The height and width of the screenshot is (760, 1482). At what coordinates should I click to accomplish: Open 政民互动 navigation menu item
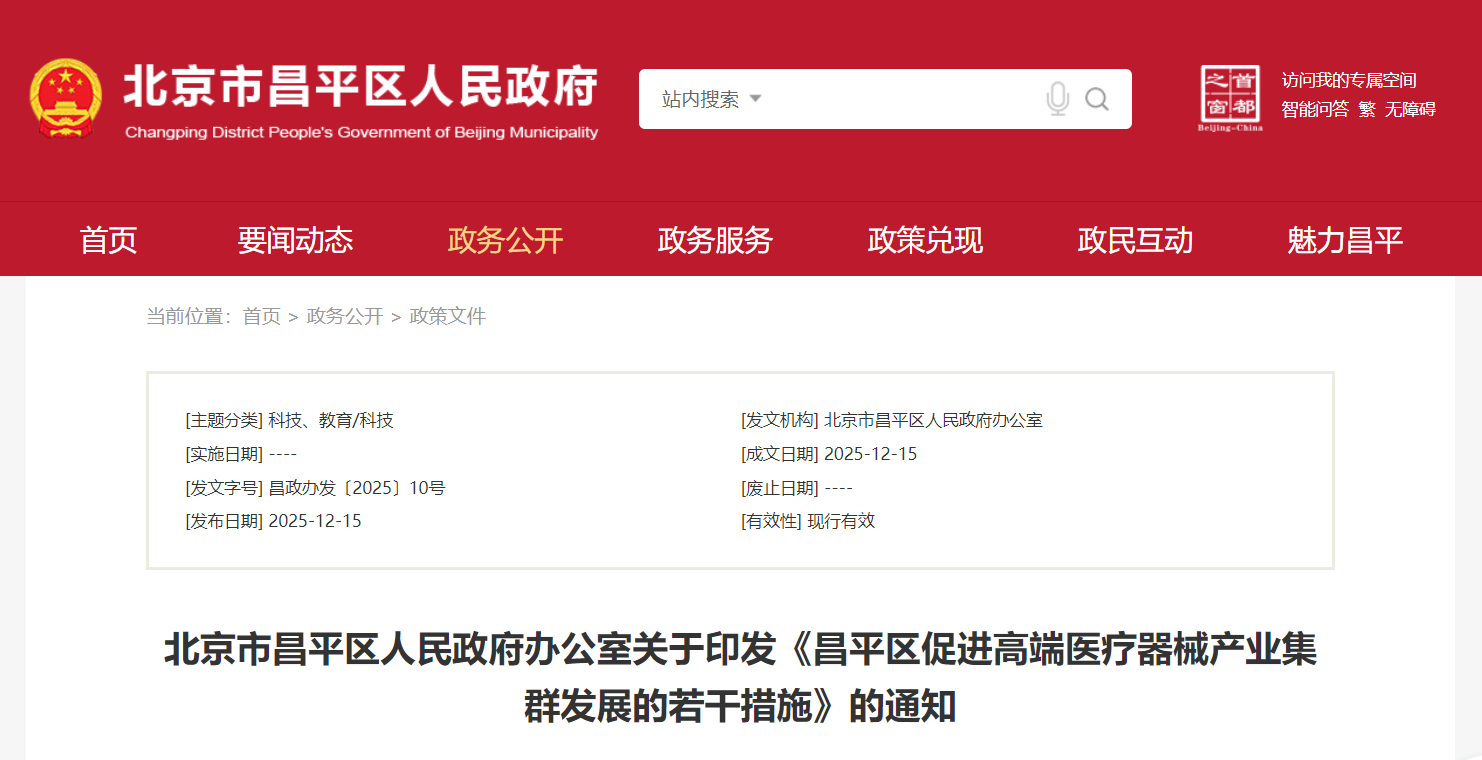coord(1135,240)
